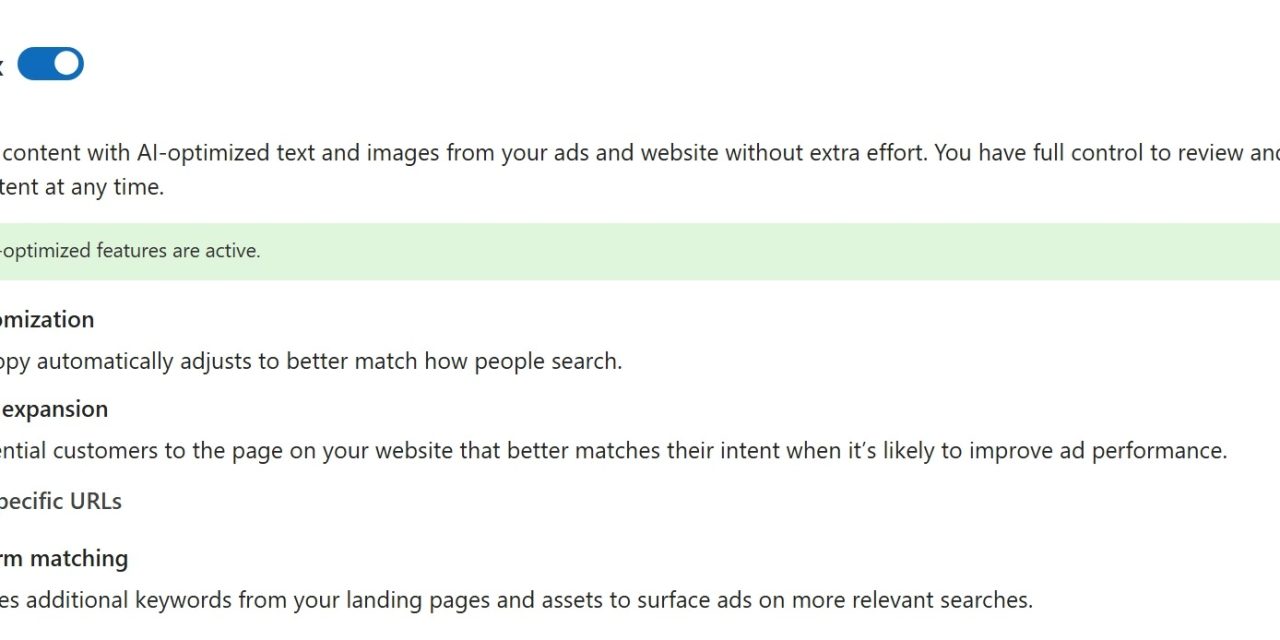Click the partial label beside the switch
Viewport: 1280px width, 640px height.
2,65
